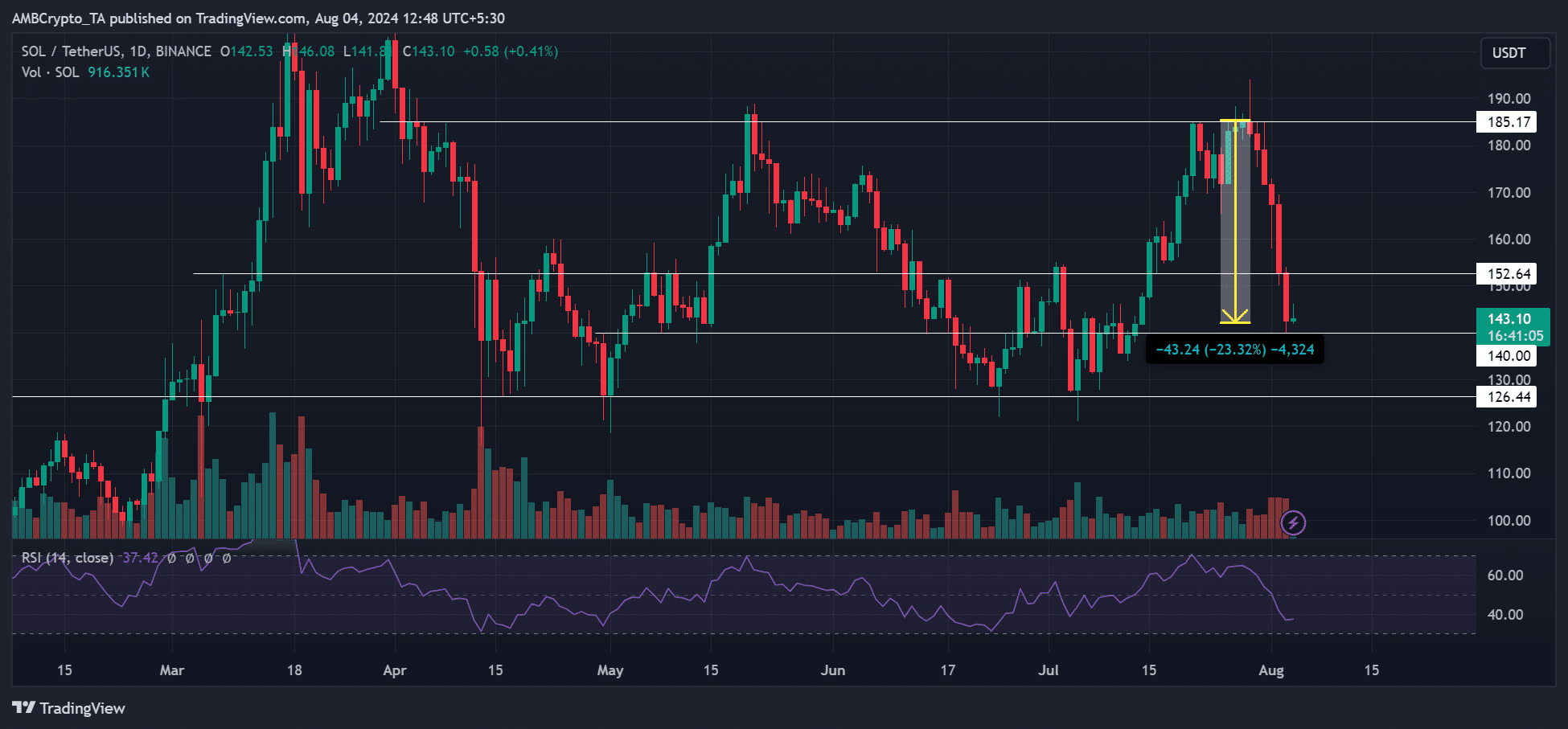Click the 100.00 price axis label
This screenshot has height=729, width=1568.
click(1509, 521)
